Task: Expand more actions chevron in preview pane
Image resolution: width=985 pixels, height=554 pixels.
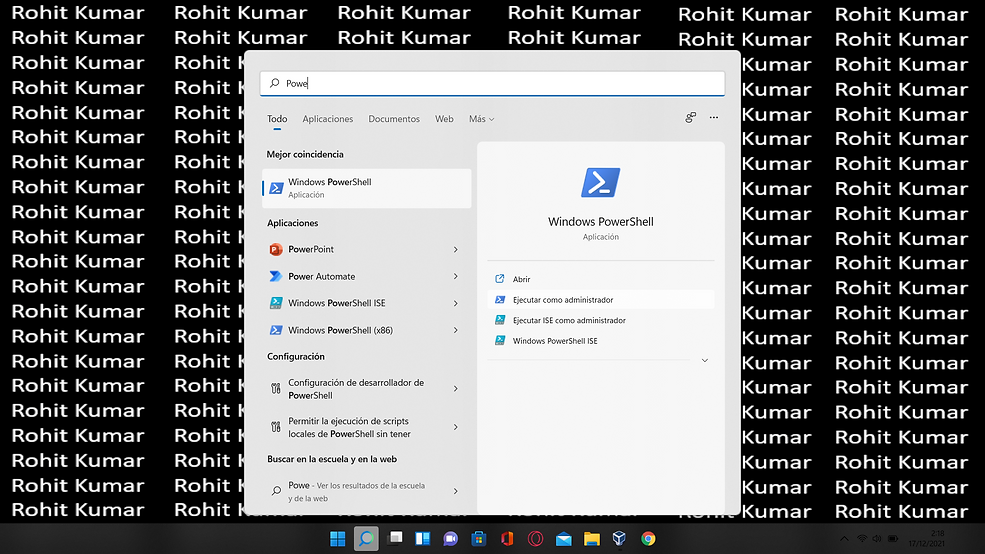Action: 705,361
